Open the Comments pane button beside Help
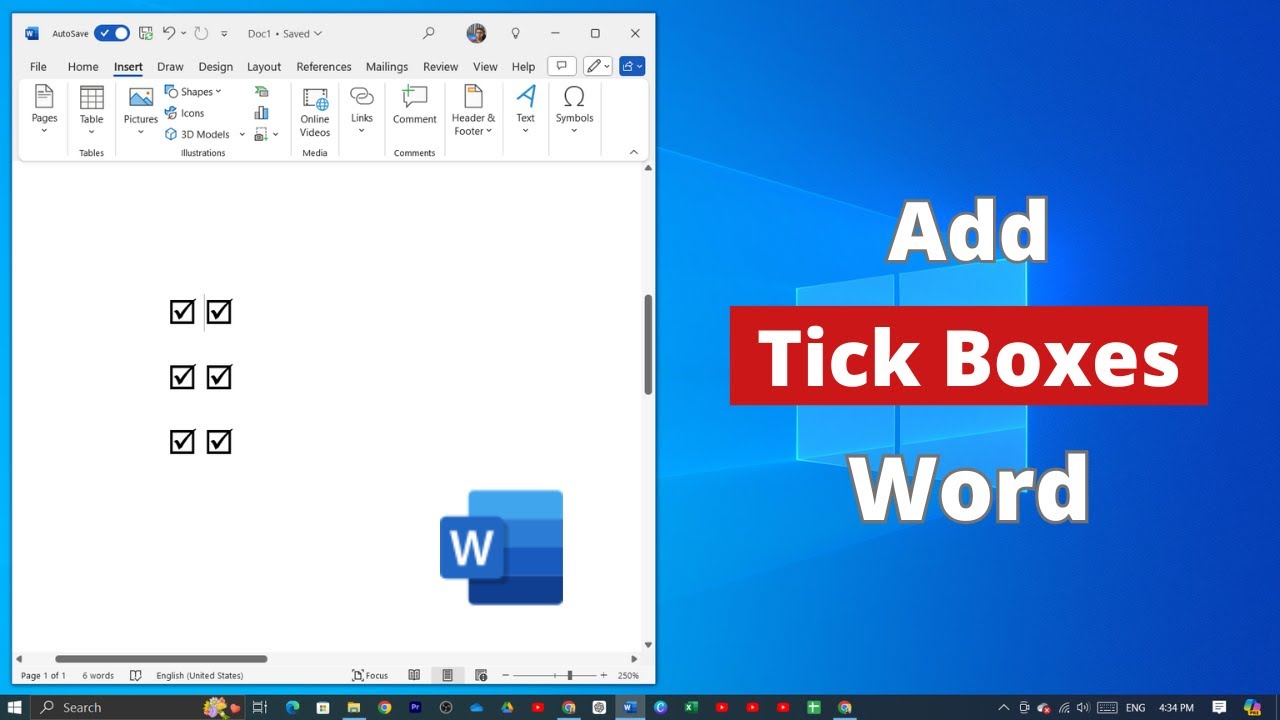1280x720 pixels. 562,66
